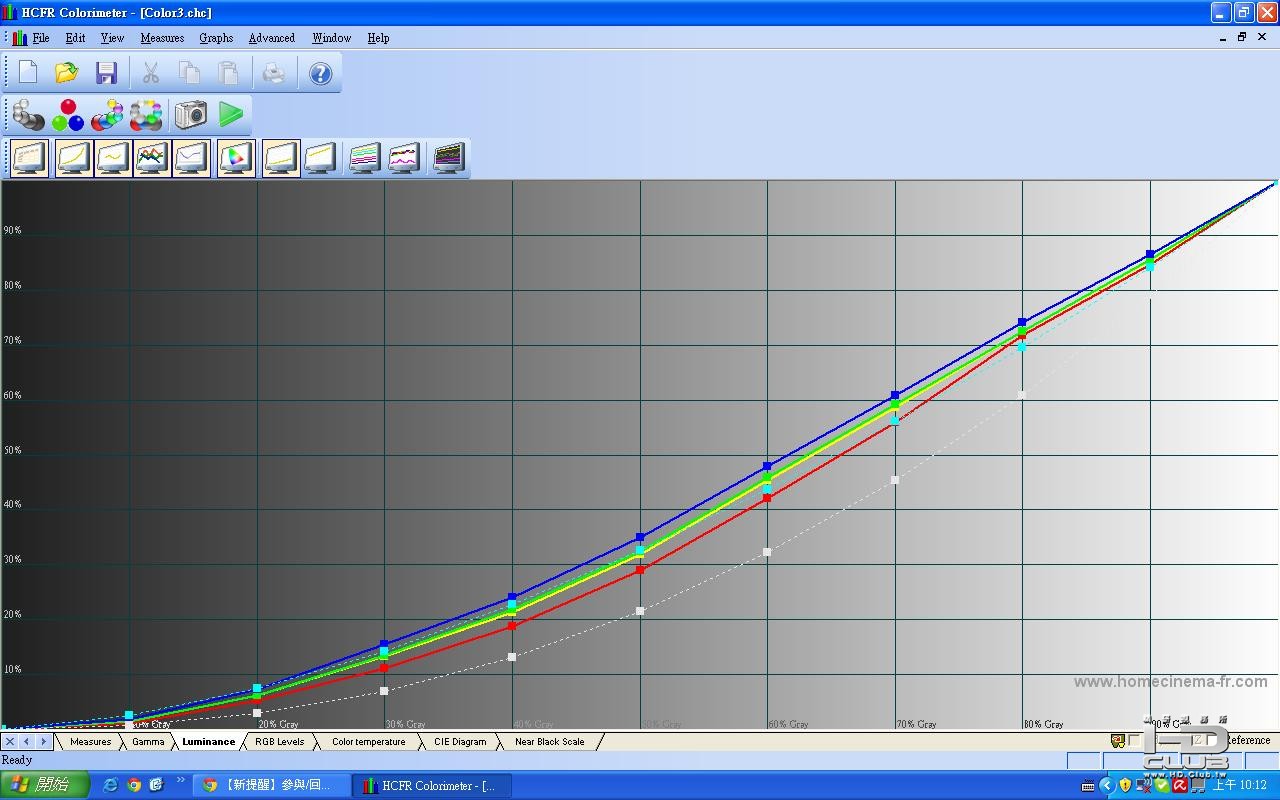Image resolution: width=1280 pixels, height=800 pixels.
Task: Expand hidden system tray icons arrow
Action: (1107, 785)
